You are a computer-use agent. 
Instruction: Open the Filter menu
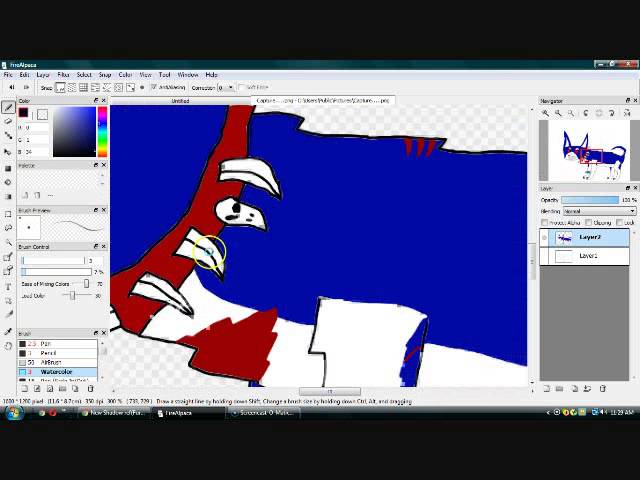click(x=63, y=75)
